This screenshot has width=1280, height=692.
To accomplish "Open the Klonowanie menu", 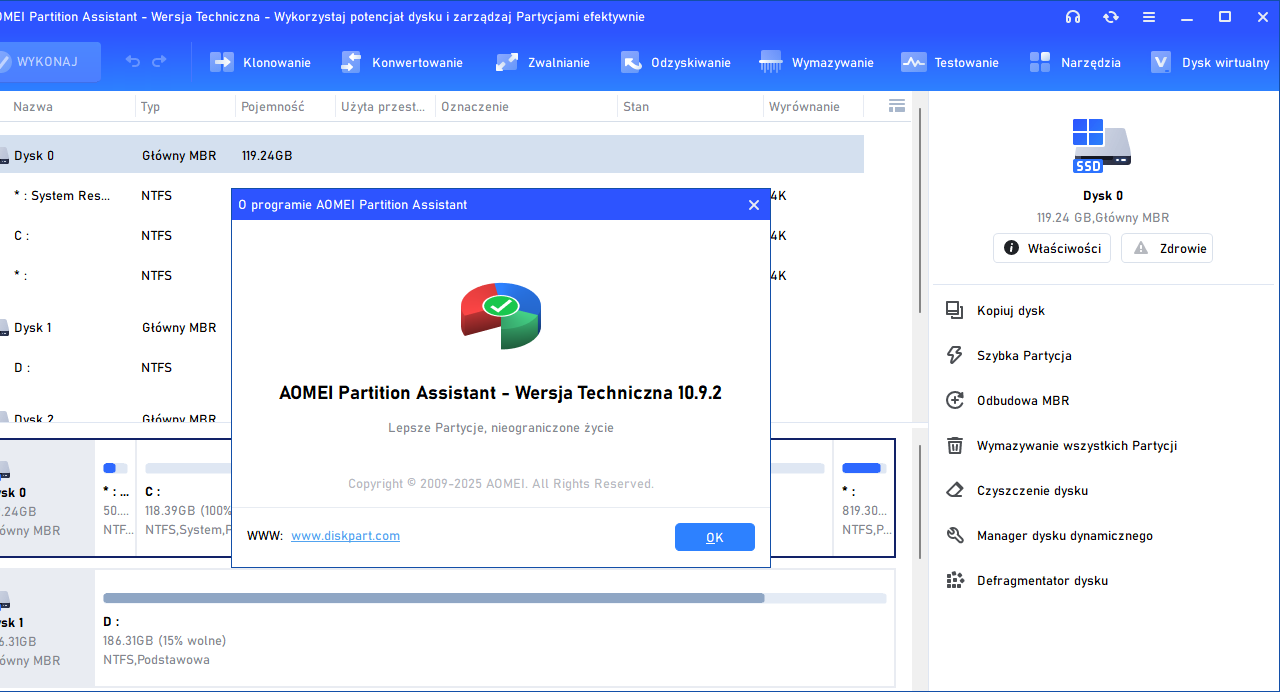I will pyautogui.click(x=260, y=62).
